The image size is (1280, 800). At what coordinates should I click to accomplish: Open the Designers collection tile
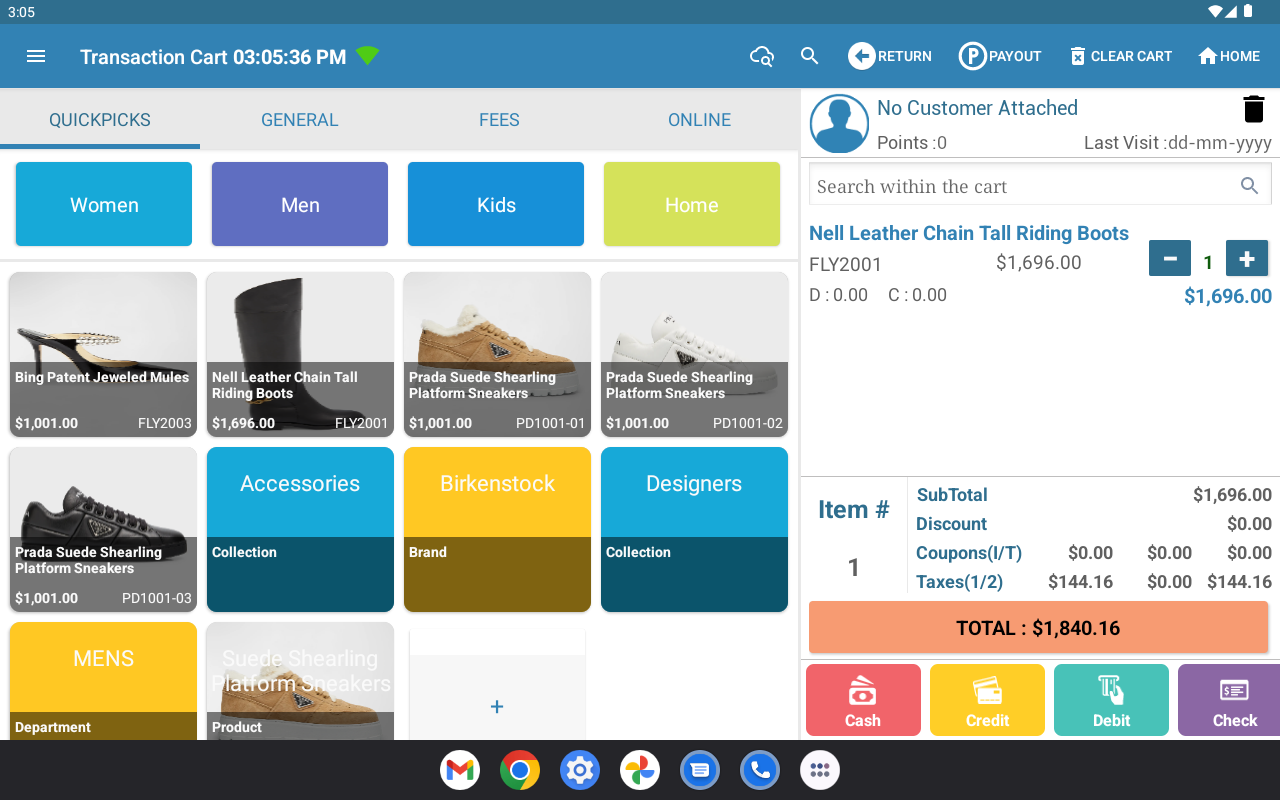pyautogui.click(x=694, y=530)
